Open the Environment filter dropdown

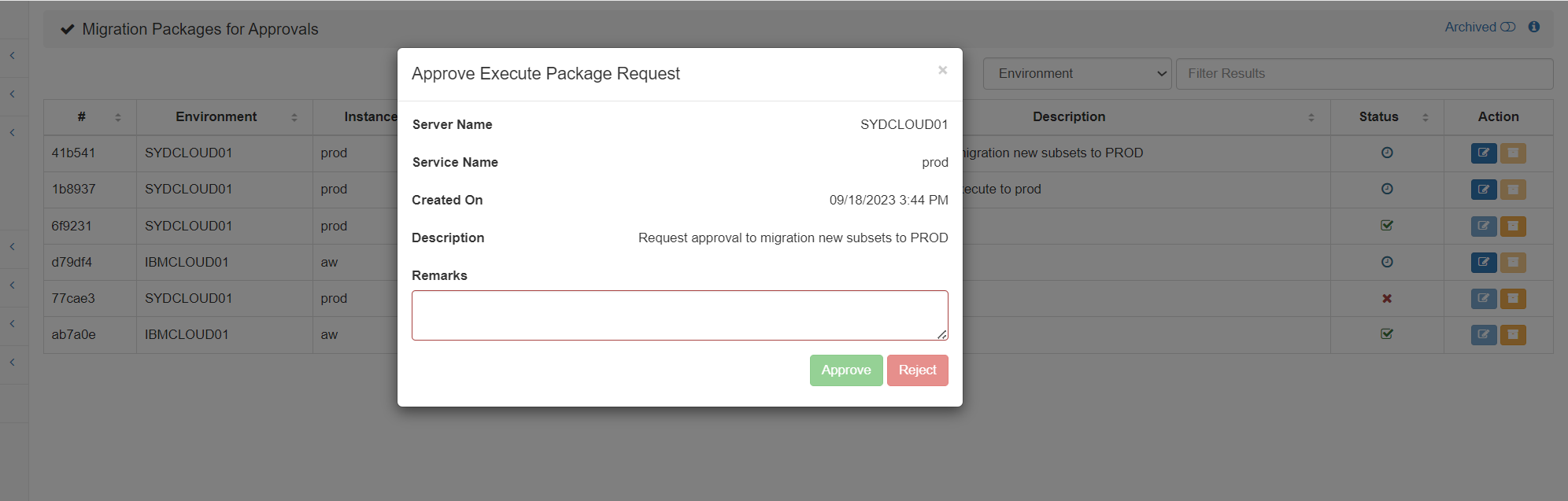coord(1076,73)
